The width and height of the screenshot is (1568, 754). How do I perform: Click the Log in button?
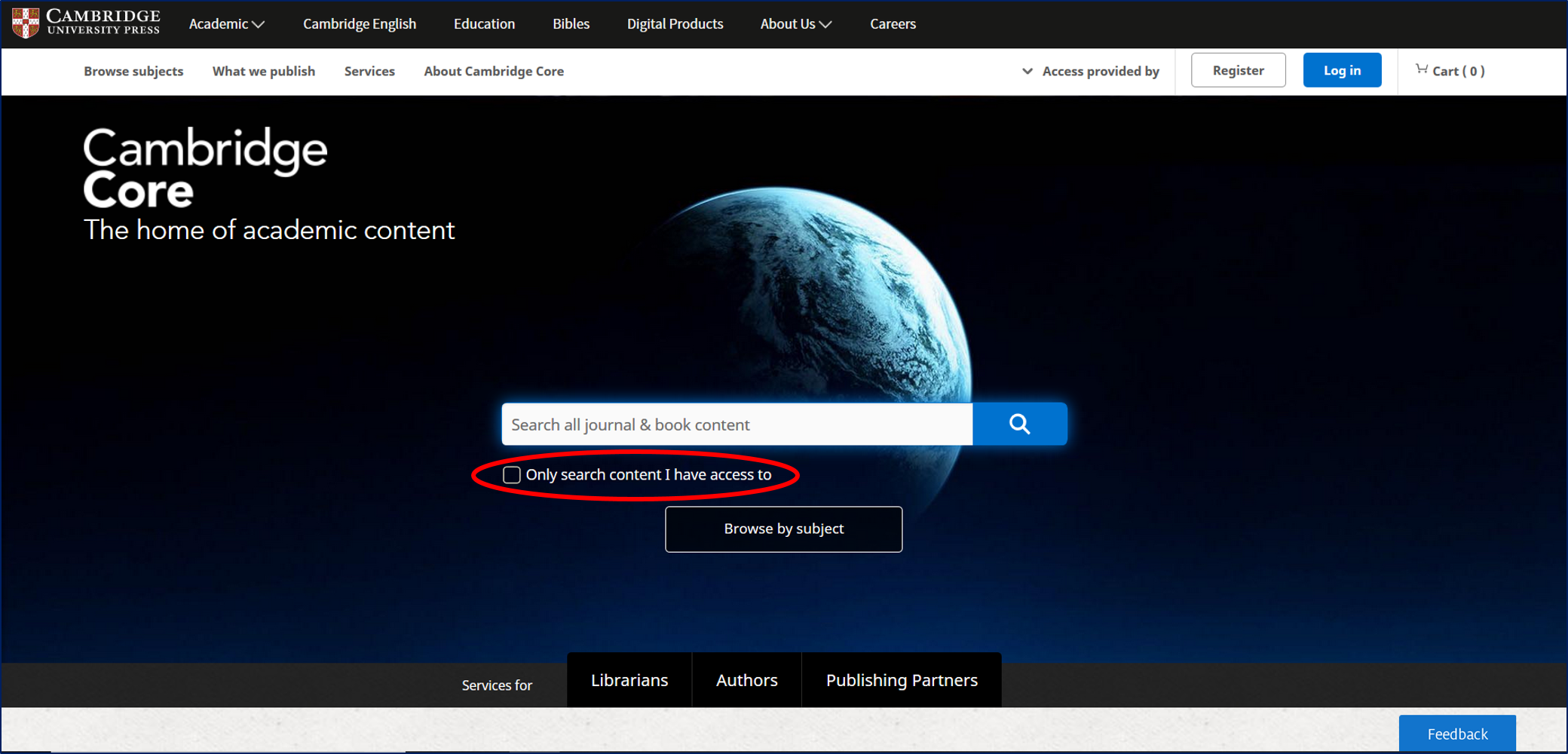point(1342,70)
